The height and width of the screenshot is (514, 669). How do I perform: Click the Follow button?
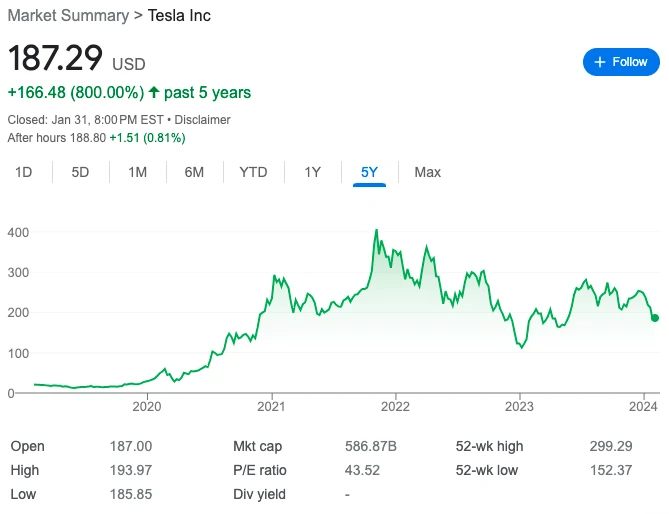pyautogui.click(x=621, y=62)
